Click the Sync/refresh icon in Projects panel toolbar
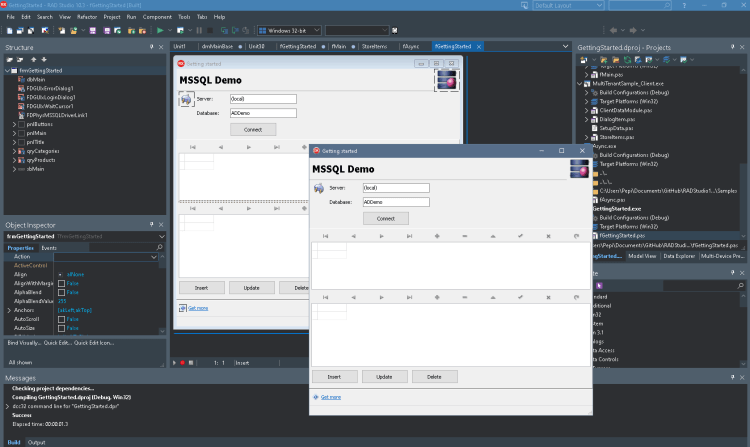 click(x=627, y=60)
